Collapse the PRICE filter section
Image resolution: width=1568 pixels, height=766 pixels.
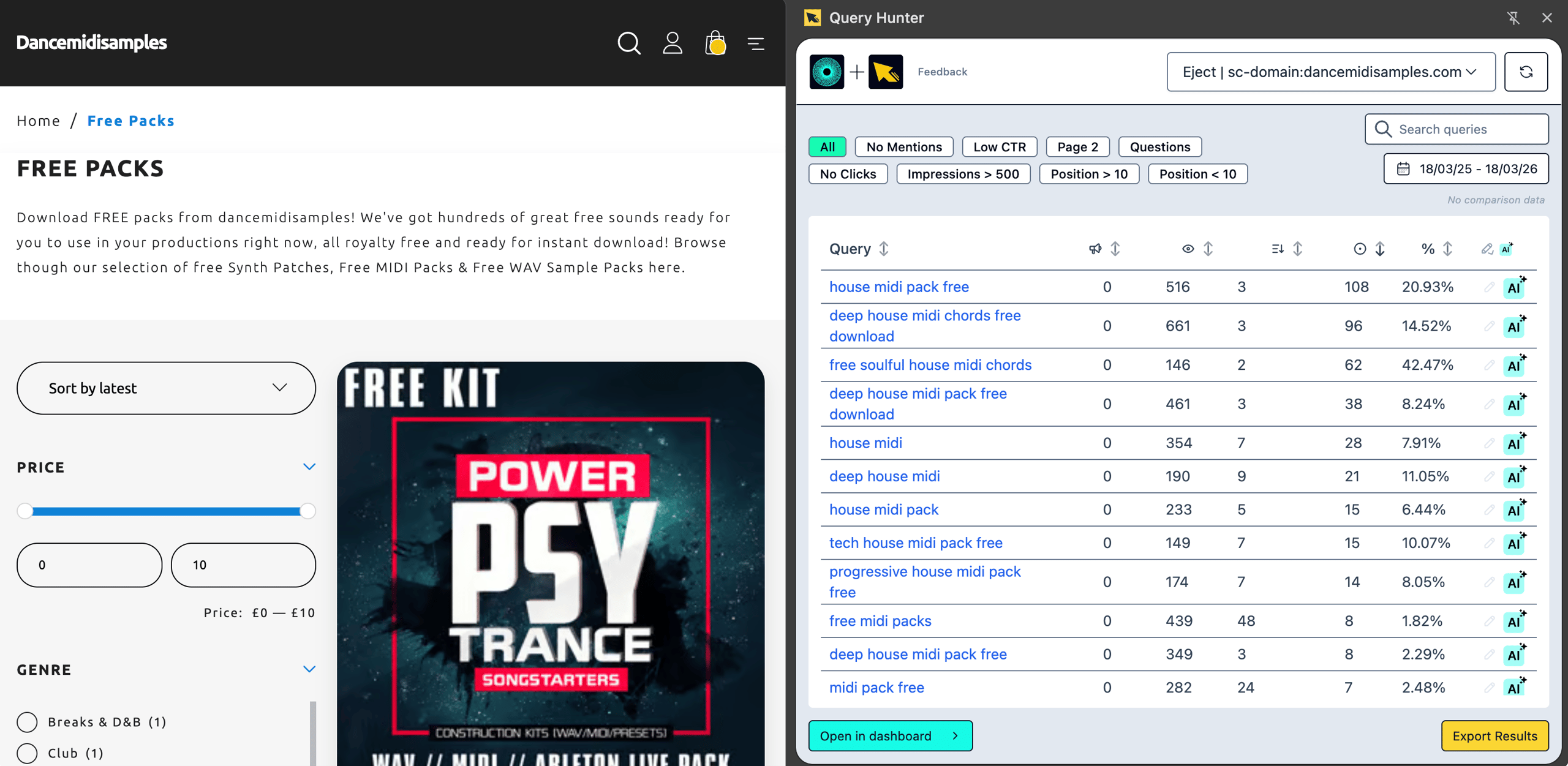(x=309, y=466)
